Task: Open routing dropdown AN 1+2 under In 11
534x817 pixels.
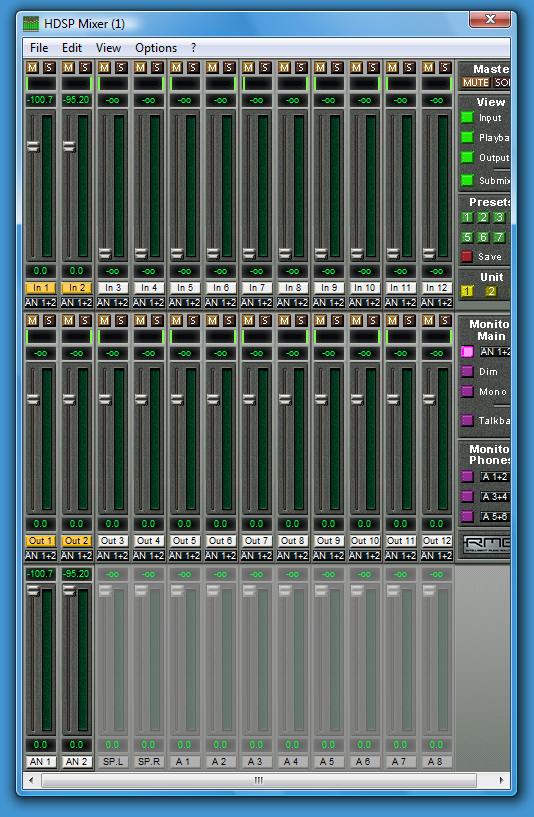Action: pos(400,302)
